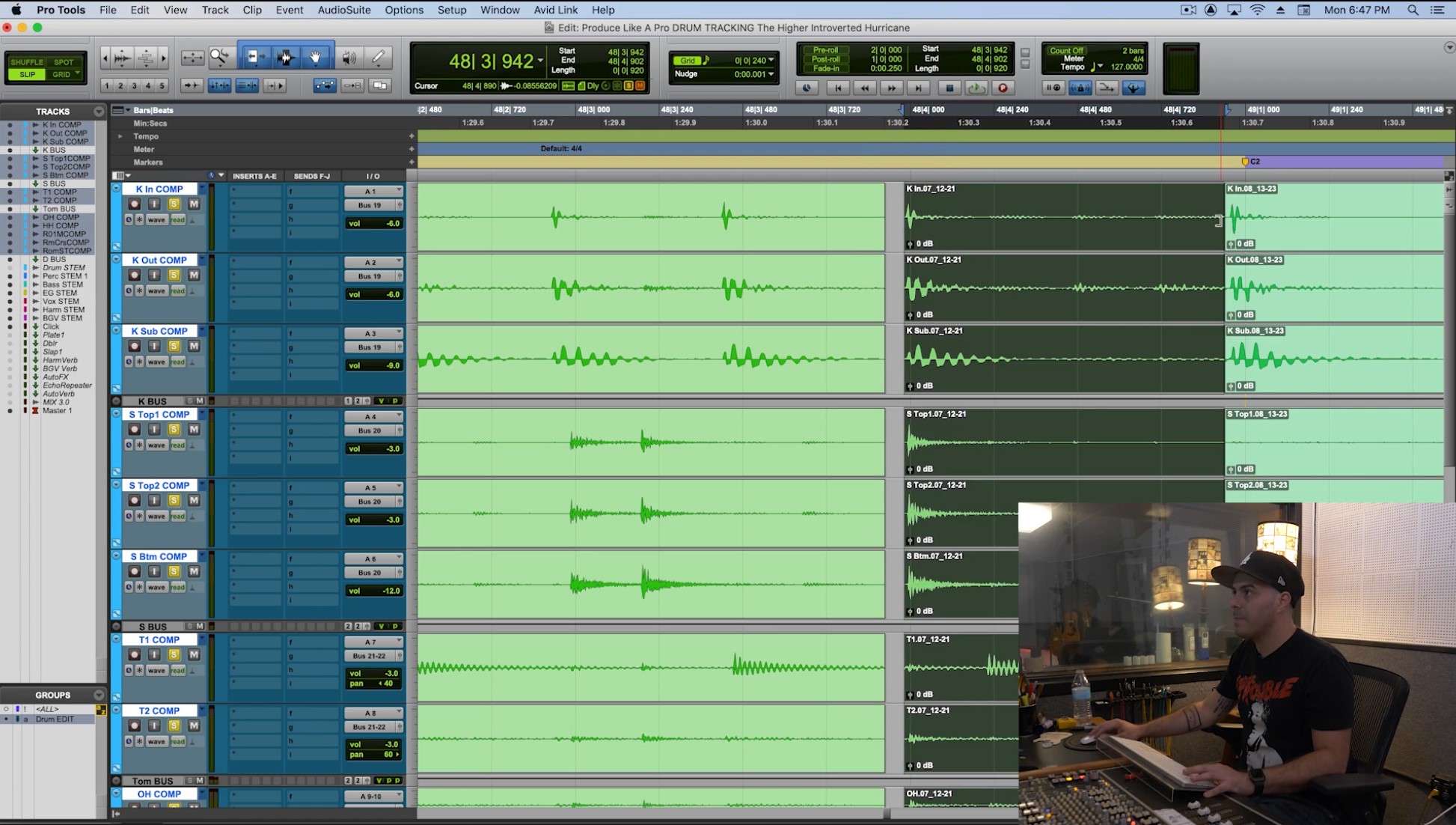Click the Zoom Toggle button

tap(193, 57)
